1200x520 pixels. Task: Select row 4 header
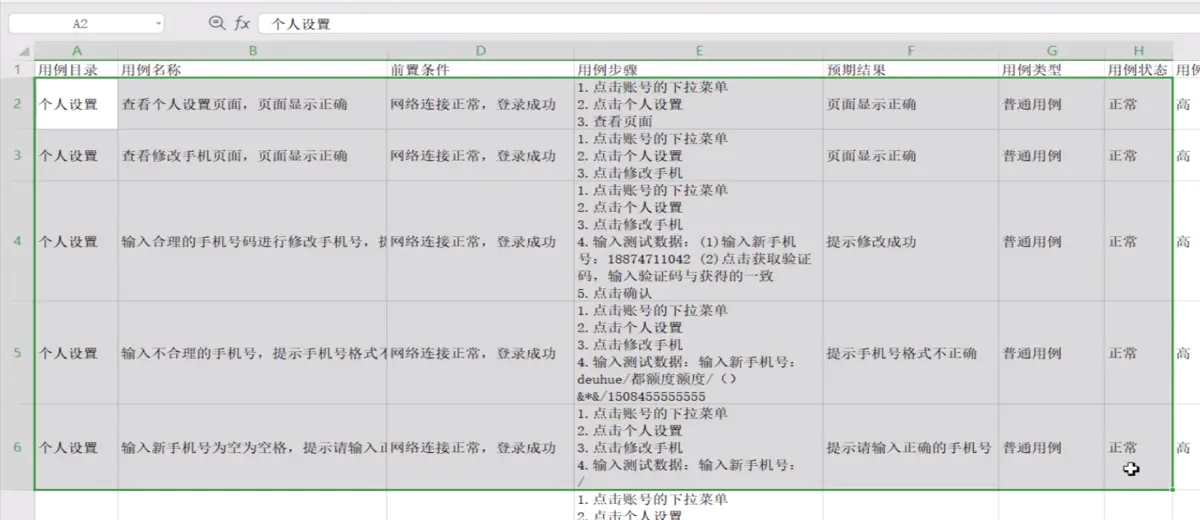click(x=17, y=241)
